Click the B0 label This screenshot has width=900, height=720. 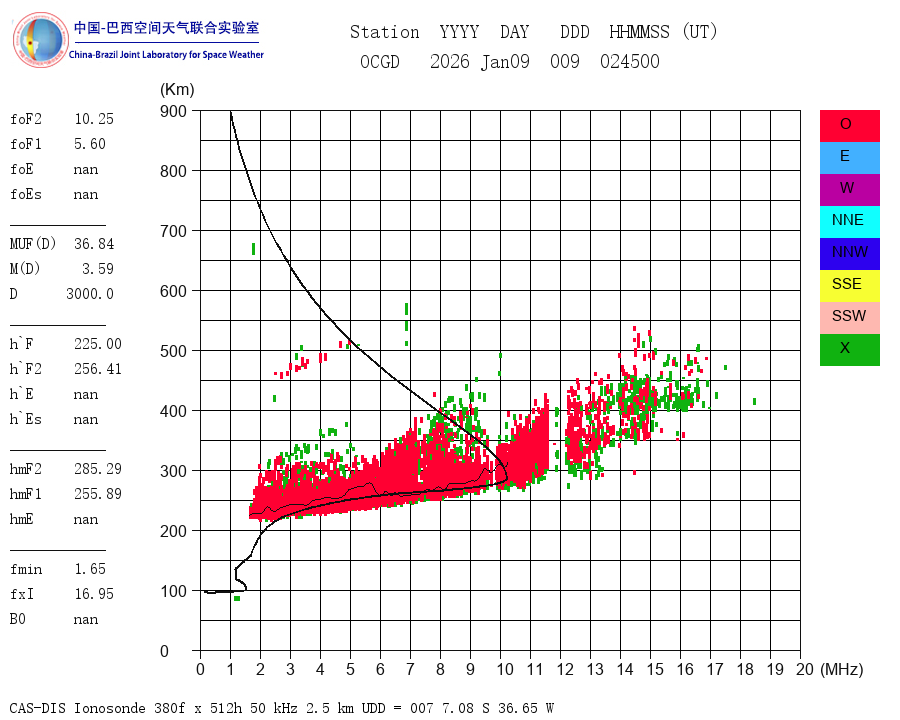coord(18,619)
